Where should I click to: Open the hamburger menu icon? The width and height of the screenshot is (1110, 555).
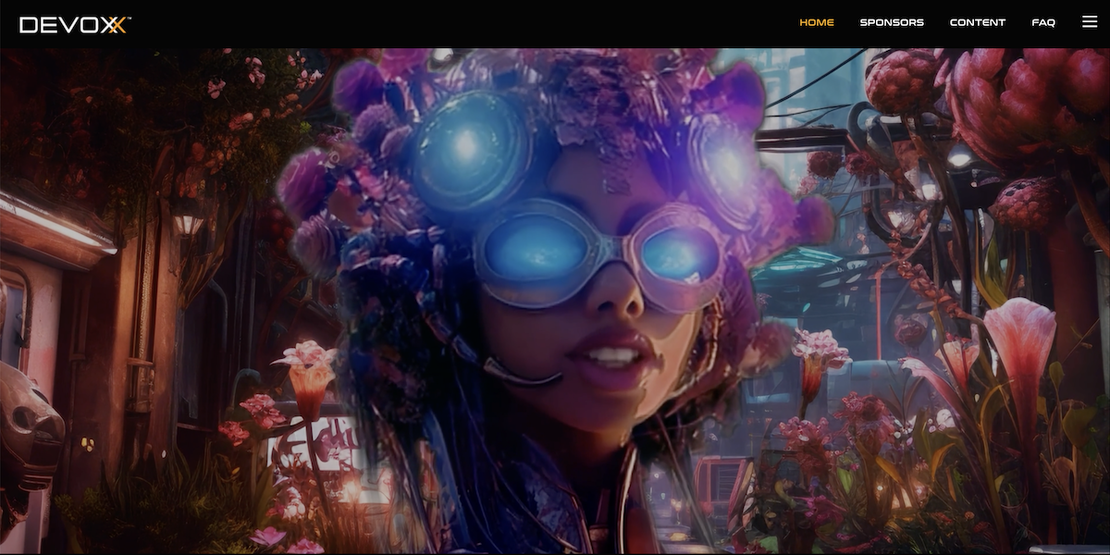coord(1089,22)
